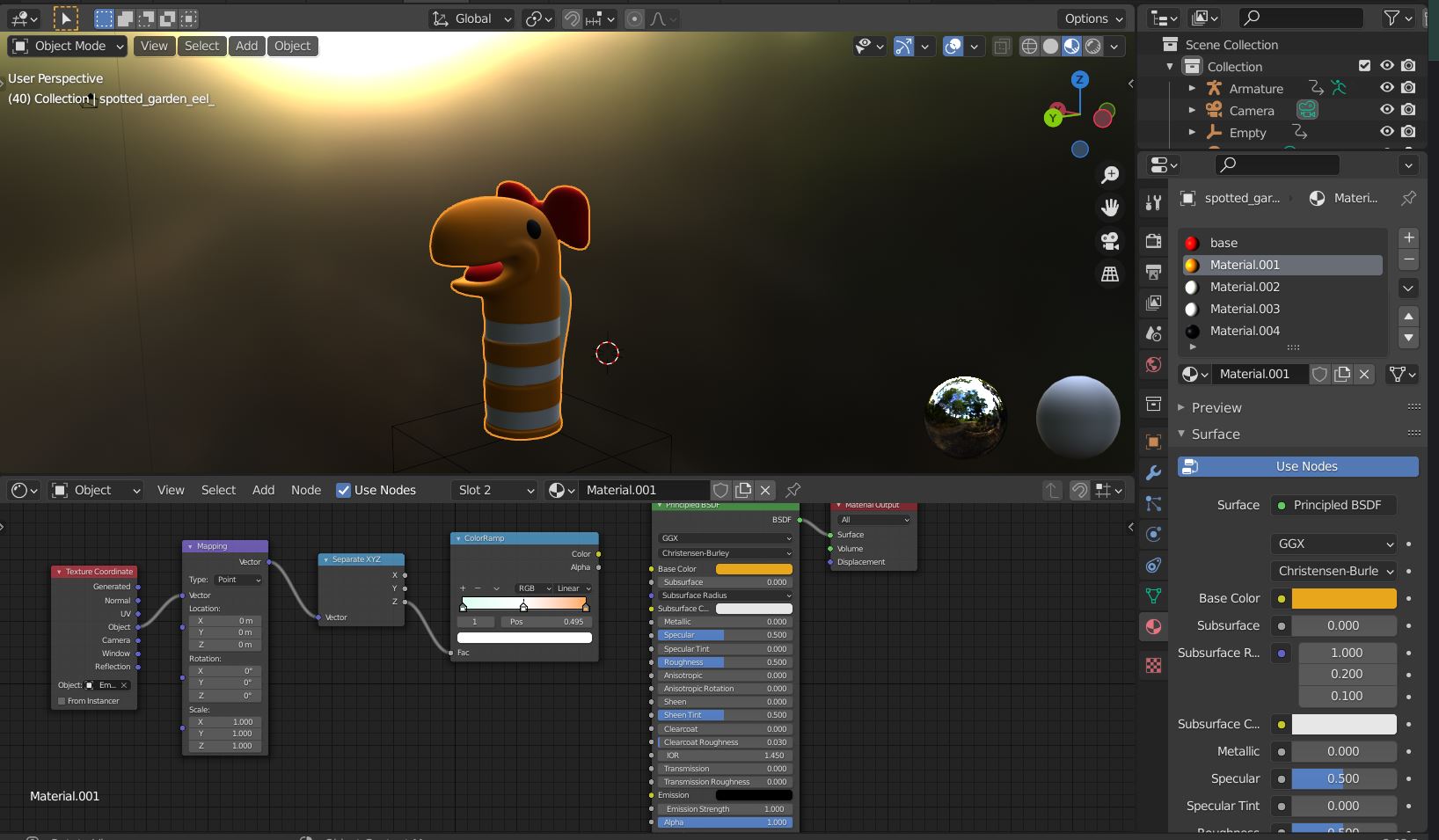The height and width of the screenshot is (840, 1439).
Task: Click the Principled BSDF surface button
Action: 1333,505
